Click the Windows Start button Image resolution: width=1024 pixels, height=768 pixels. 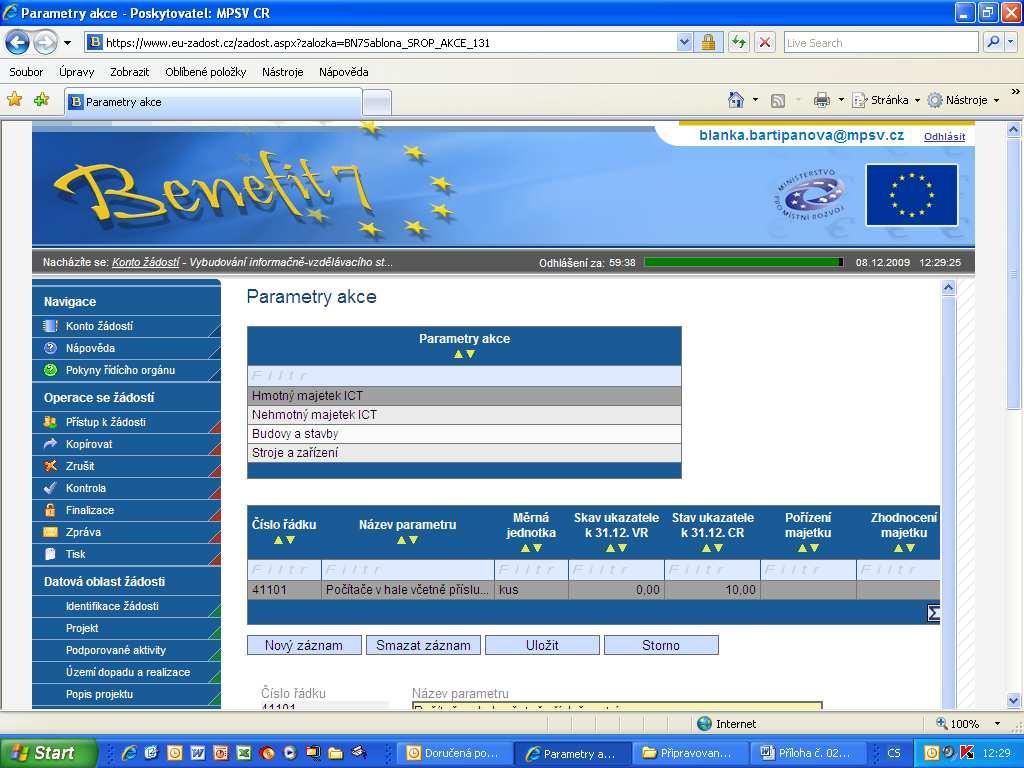pos(48,753)
